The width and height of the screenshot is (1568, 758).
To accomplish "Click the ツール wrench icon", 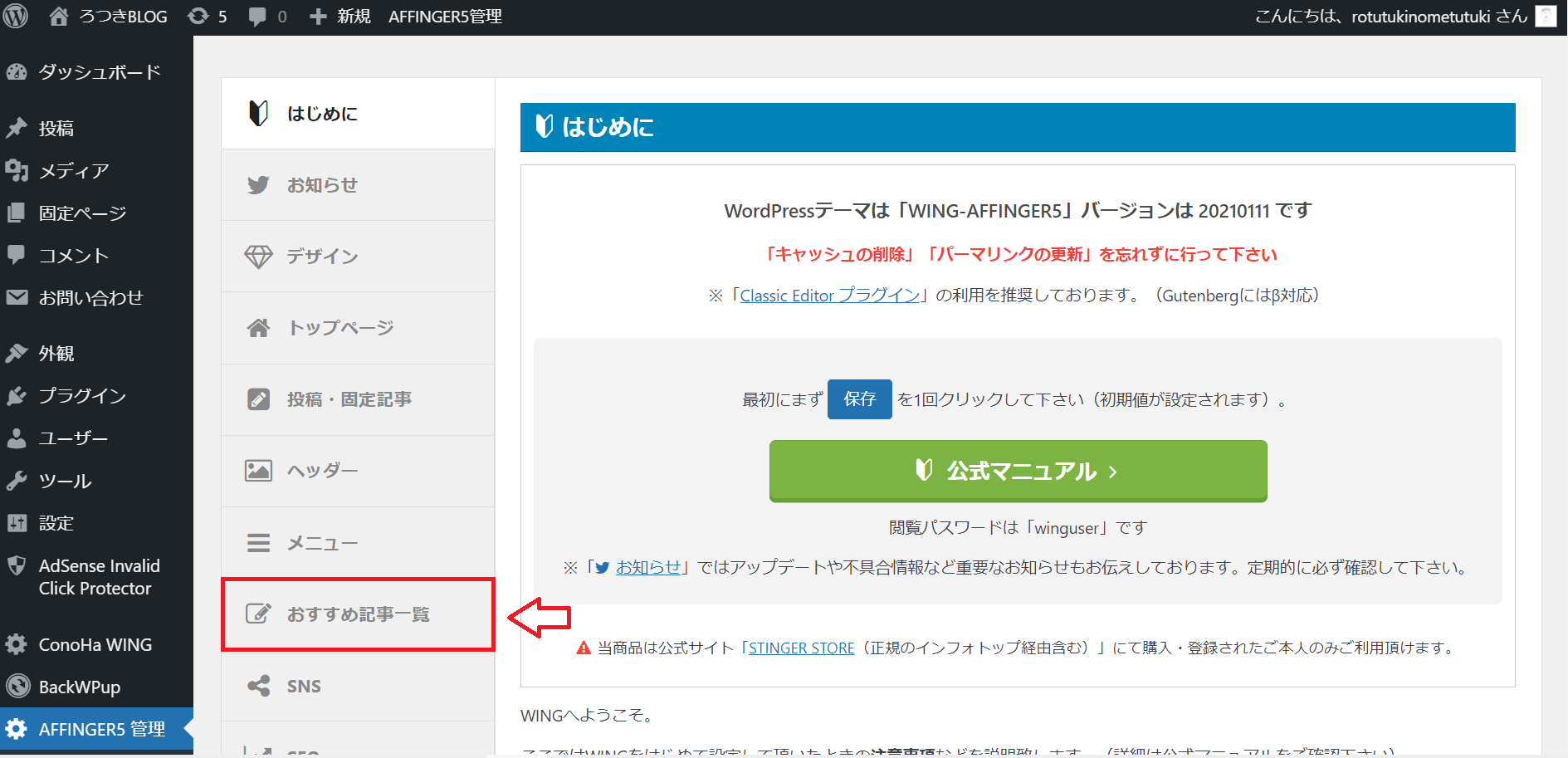I will click(x=17, y=480).
